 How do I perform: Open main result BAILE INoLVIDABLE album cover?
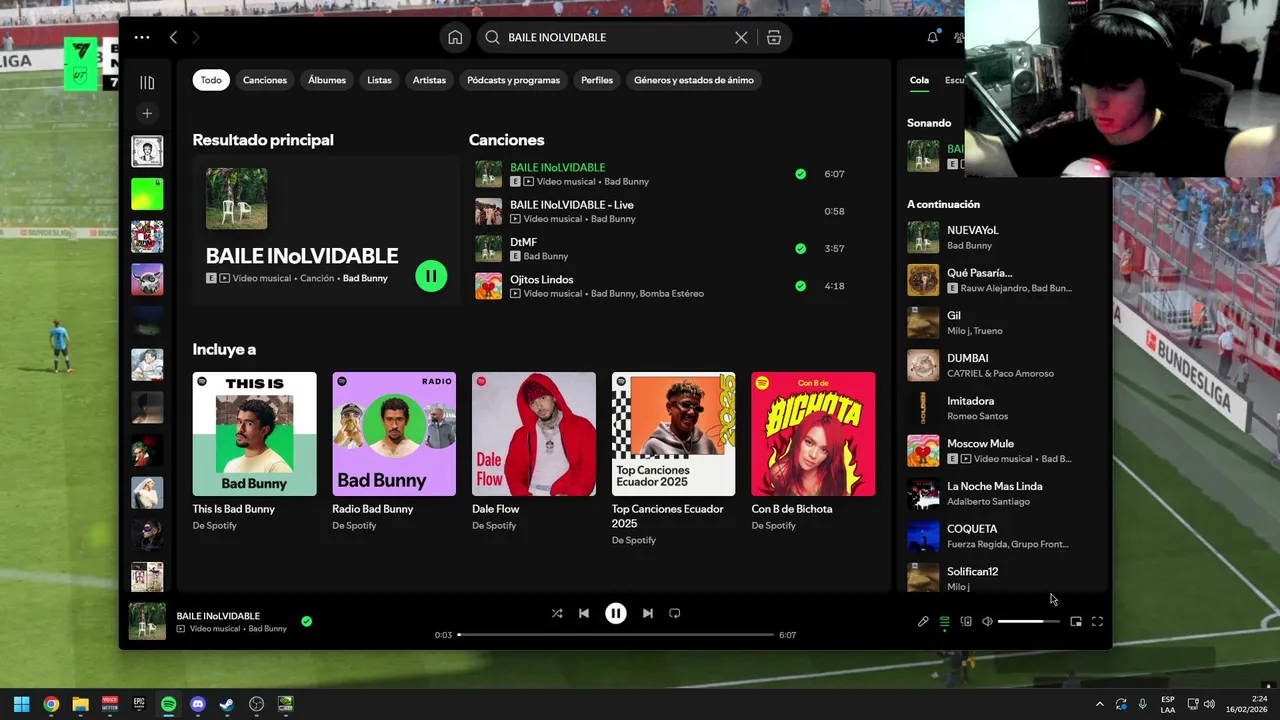236,198
